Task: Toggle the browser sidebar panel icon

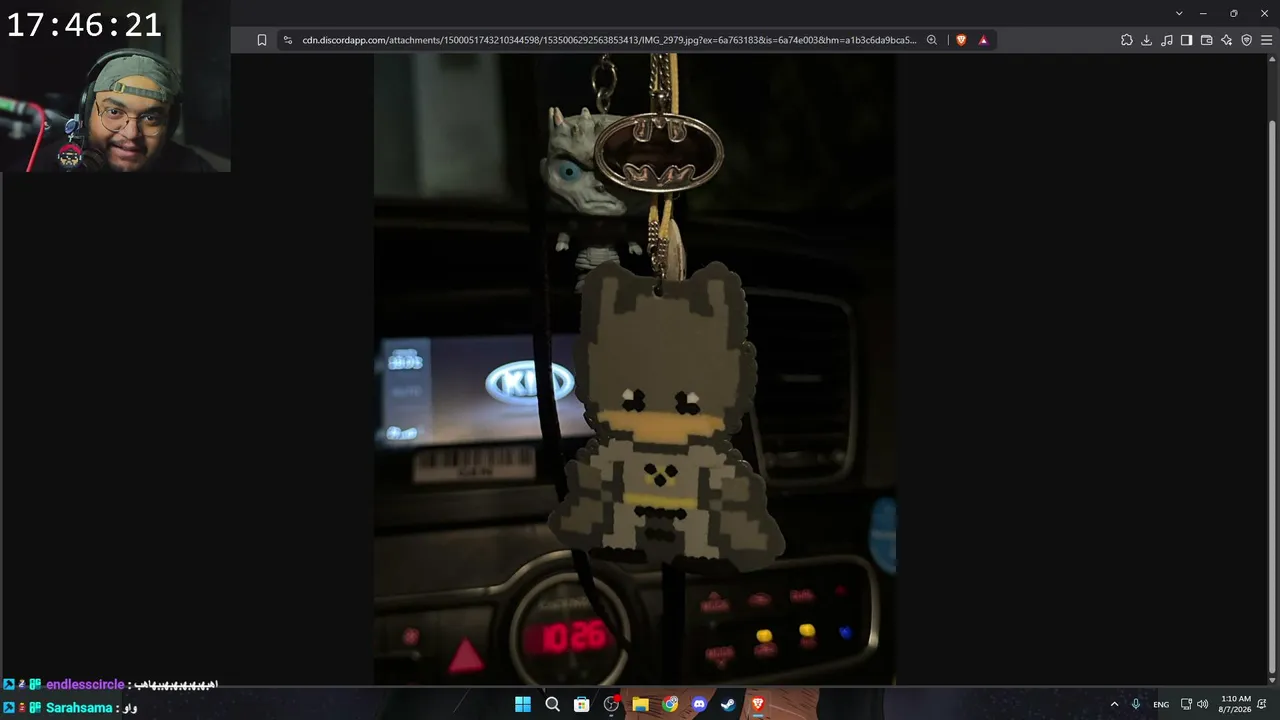Action: pos(1187,40)
